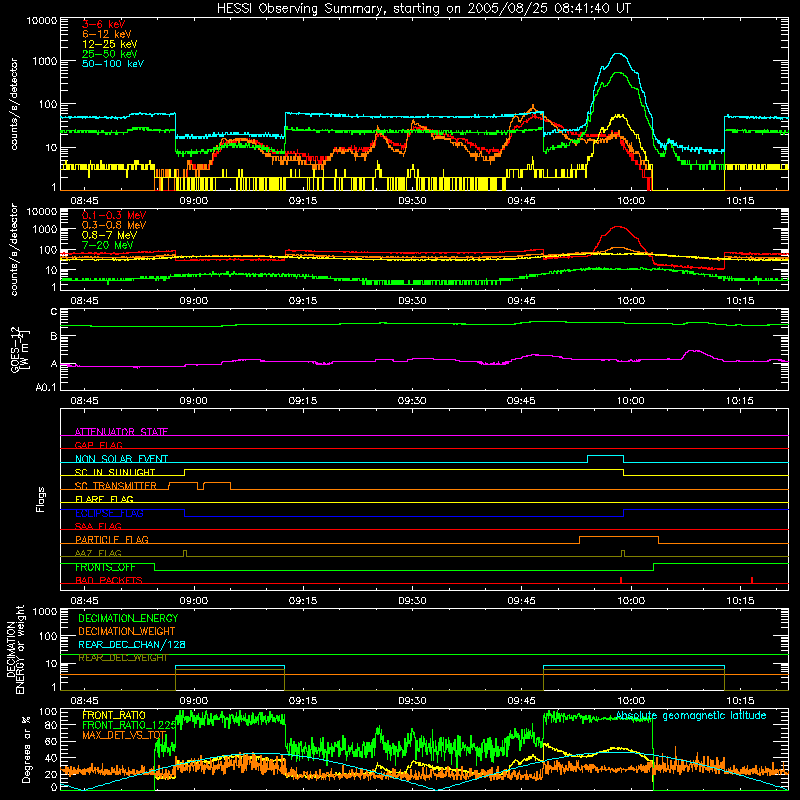Select the FRONTS_OFF flag label

(105, 567)
